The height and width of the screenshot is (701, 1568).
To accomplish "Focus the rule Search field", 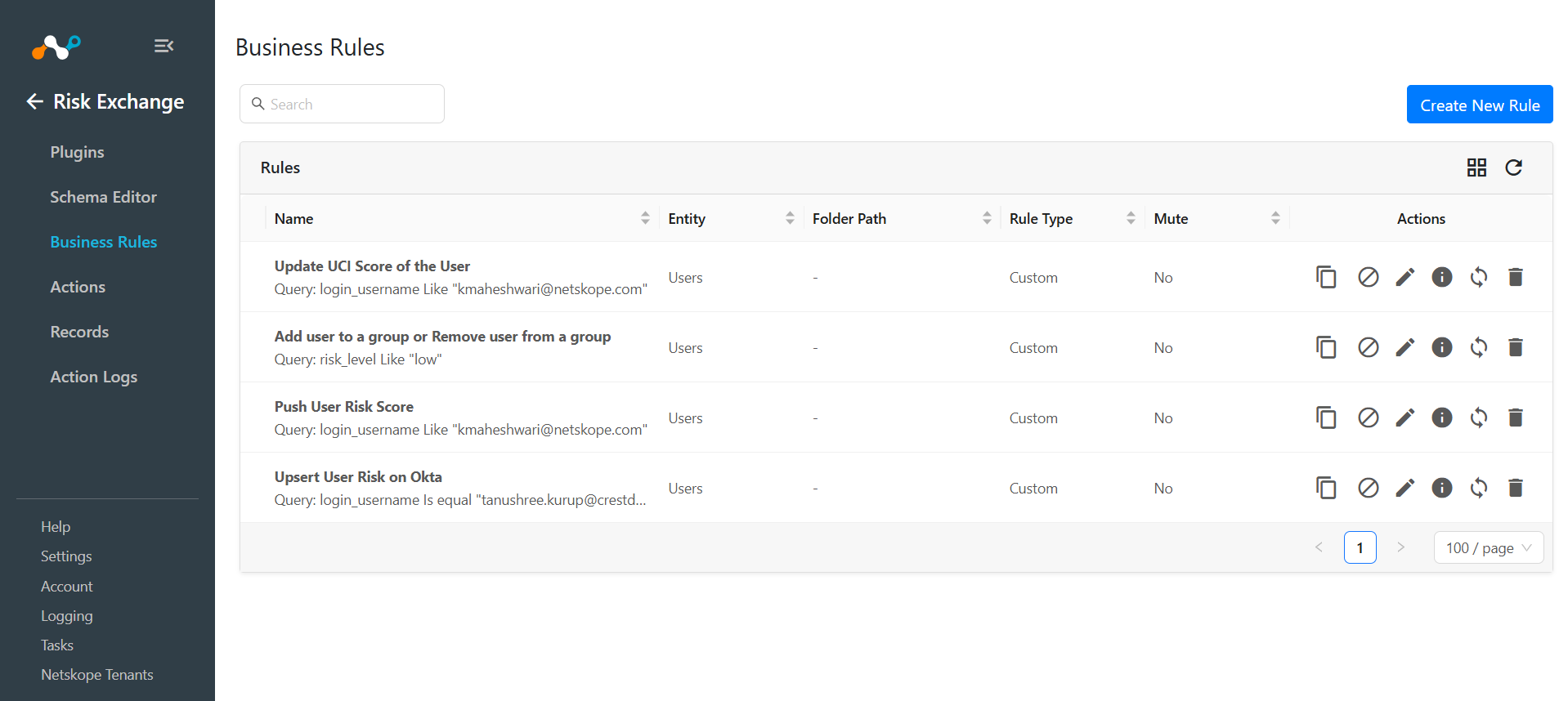I will click(x=342, y=104).
